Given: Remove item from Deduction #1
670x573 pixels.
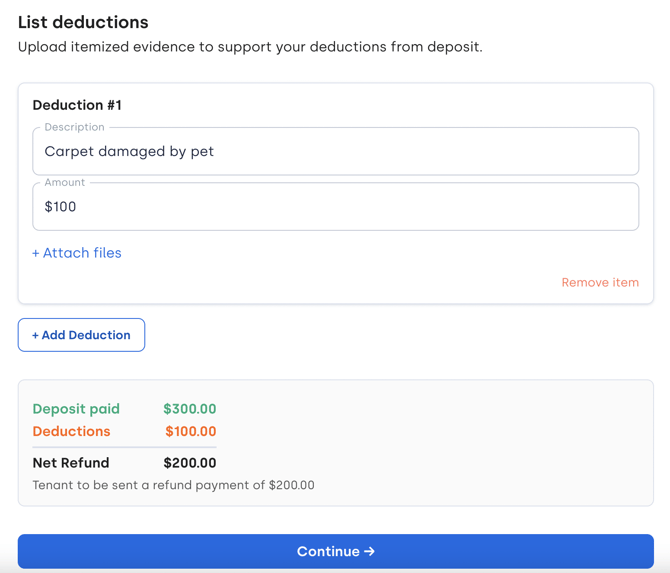Looking at the screenshot, I should click(600, 283).
